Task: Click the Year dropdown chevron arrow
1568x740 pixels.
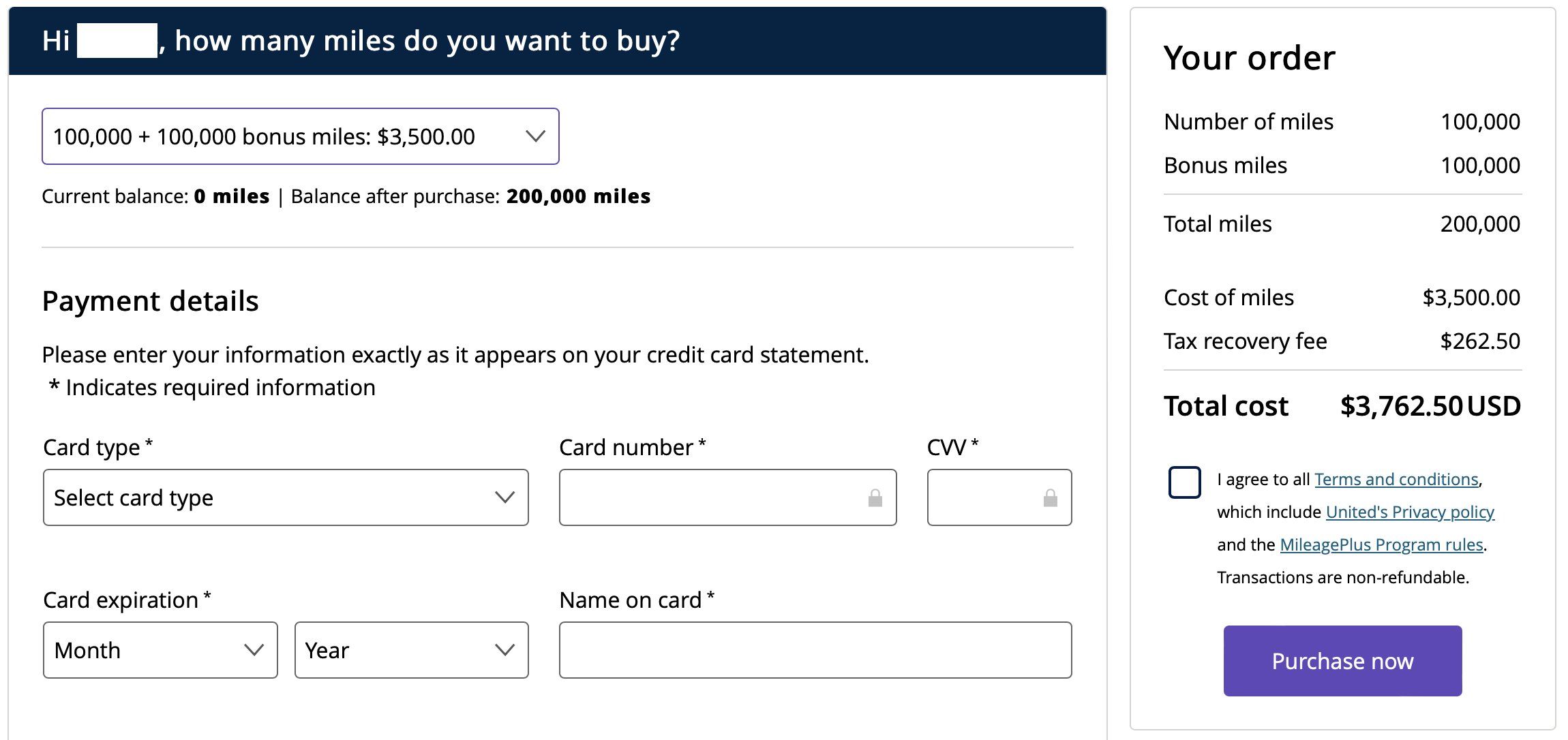Action: tap(504, 650)
